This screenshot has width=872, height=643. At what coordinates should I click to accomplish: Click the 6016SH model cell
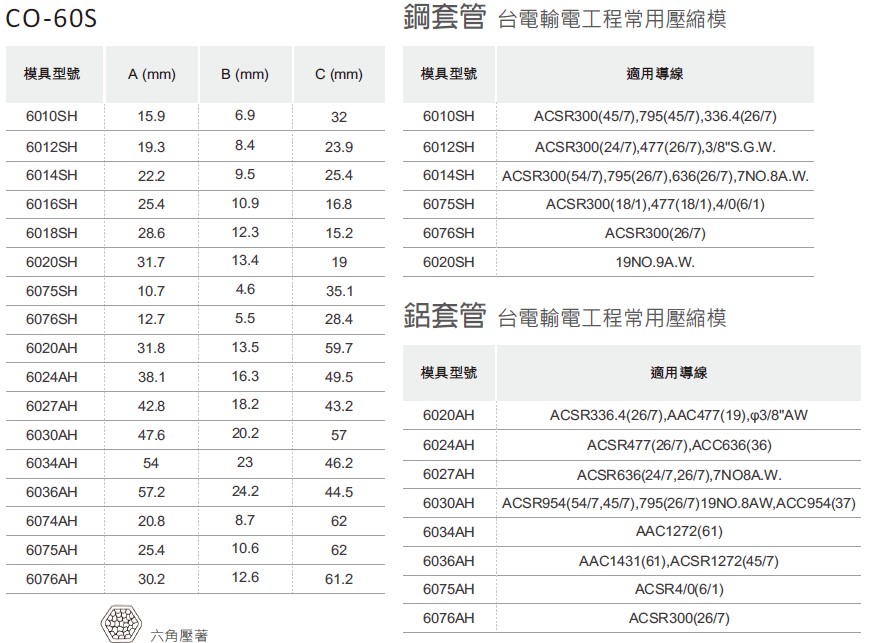point(52,204)
